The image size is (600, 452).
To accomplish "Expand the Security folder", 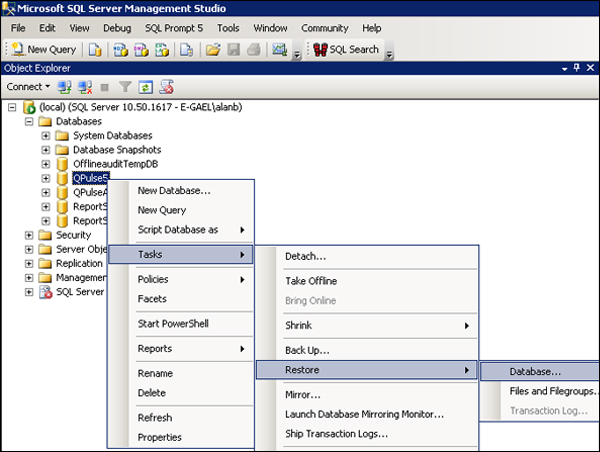I will coord(29,235).
